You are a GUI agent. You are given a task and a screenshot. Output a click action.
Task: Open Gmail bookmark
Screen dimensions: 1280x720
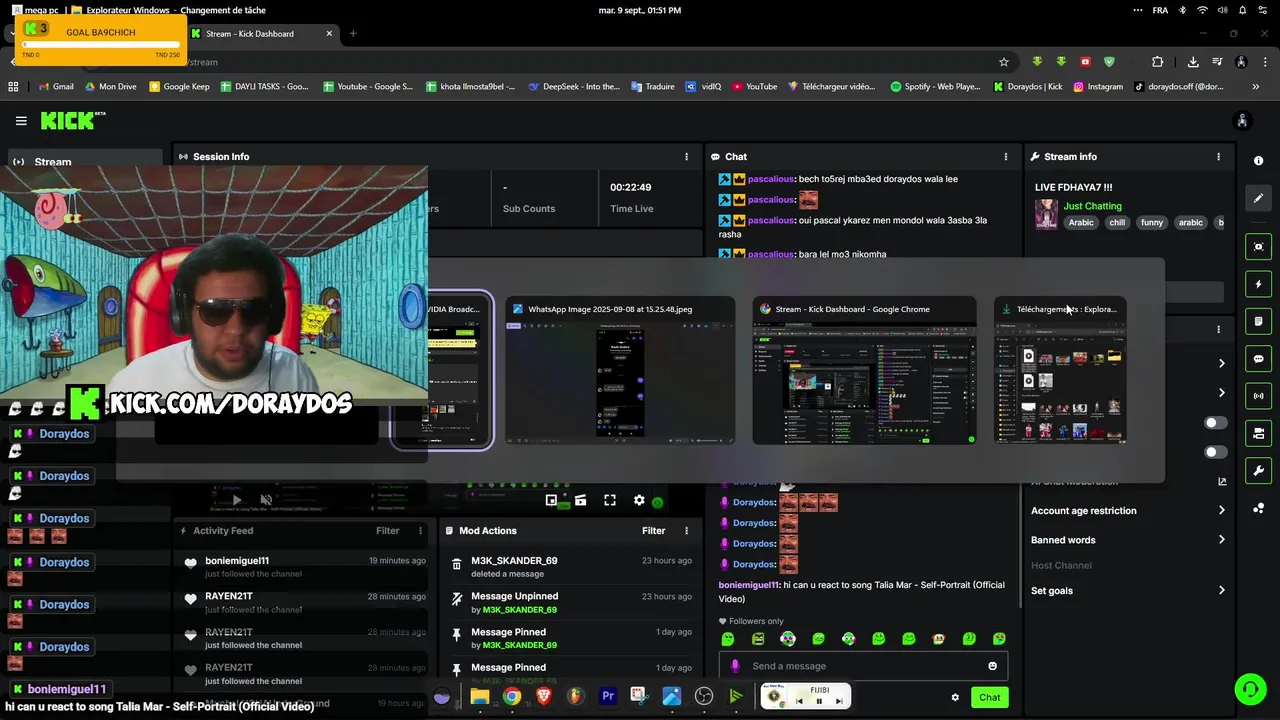pos(56,87)
